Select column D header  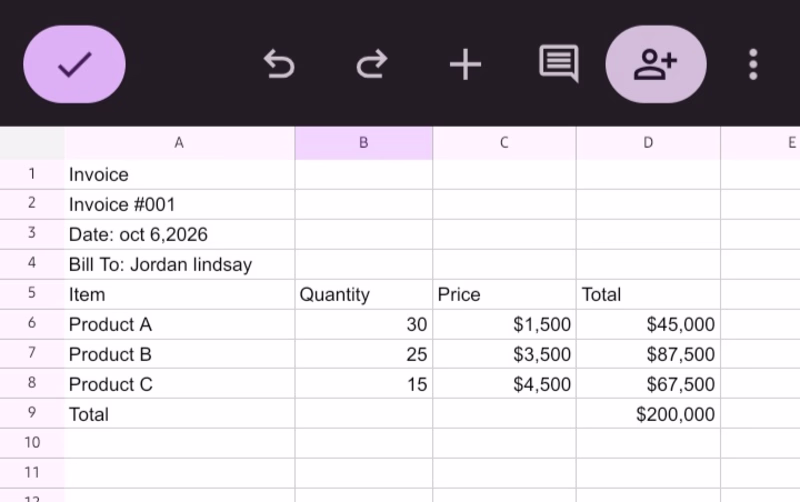648,143
